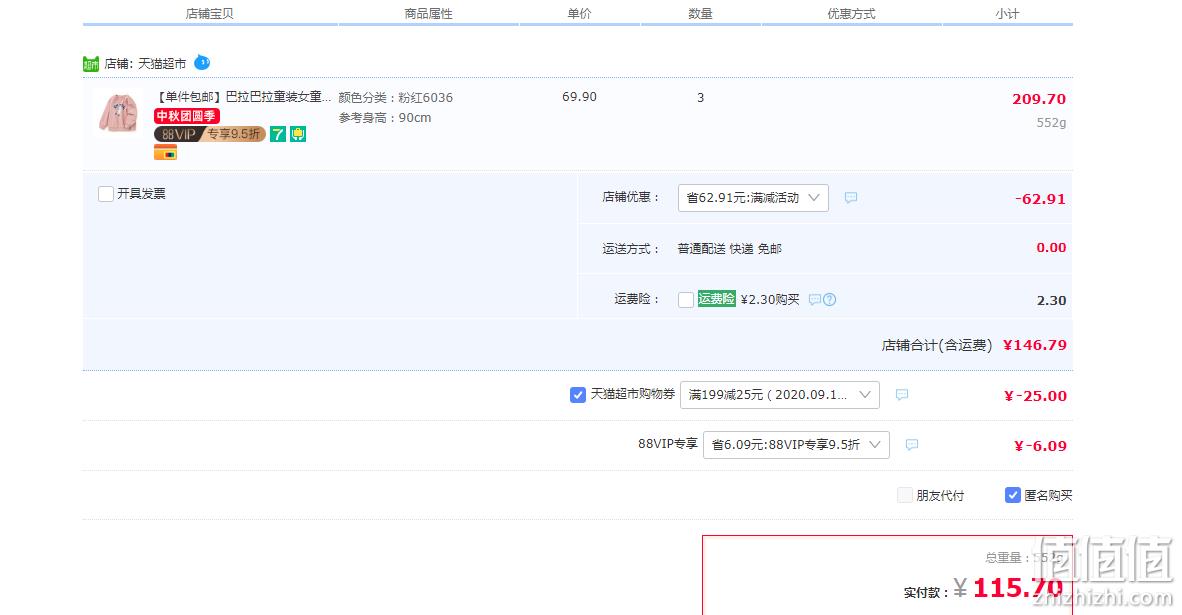The height and width of the screenshot is (615, 1182).
Task: Click the final payment amount 115.70
Action: coord(1018,587)
